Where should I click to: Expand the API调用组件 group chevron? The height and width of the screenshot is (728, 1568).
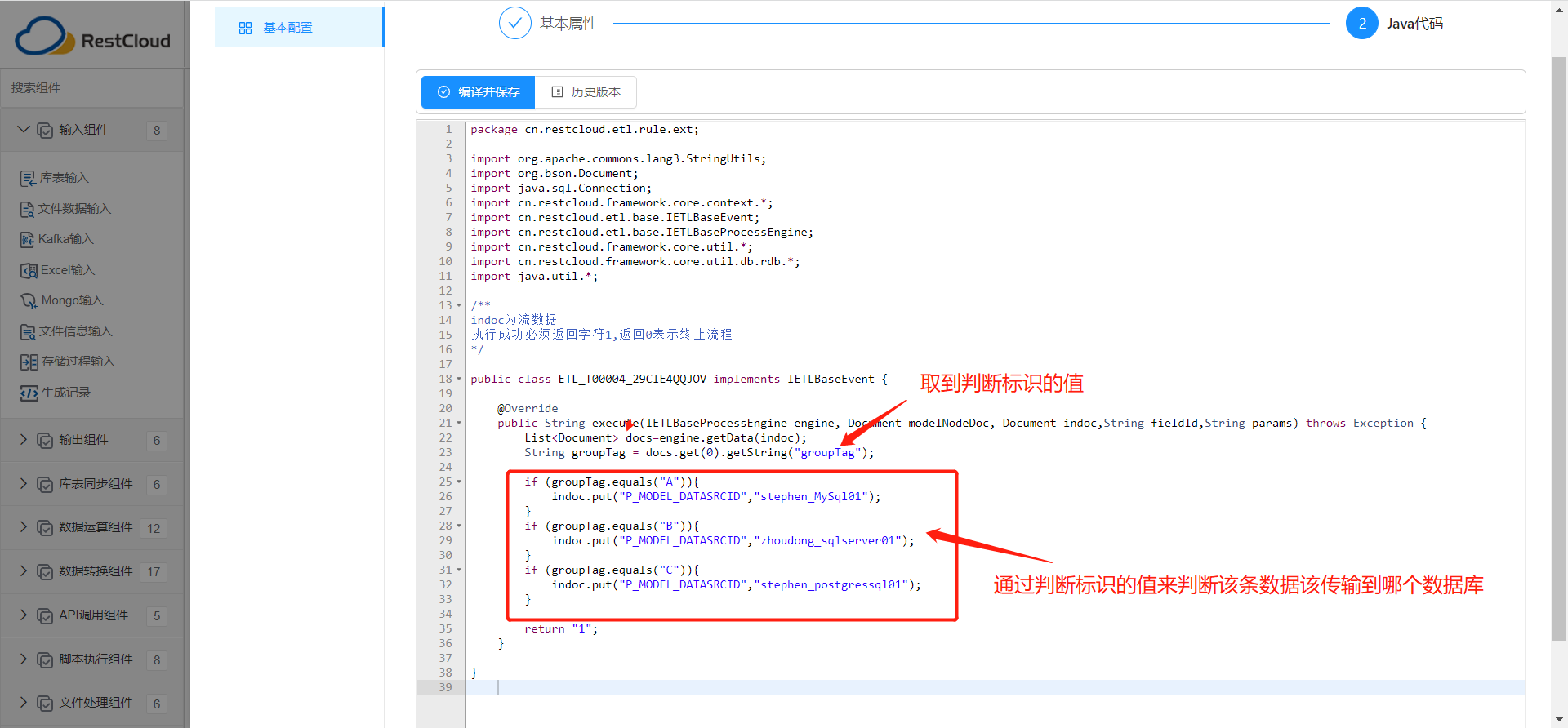(x=24, y=615)
